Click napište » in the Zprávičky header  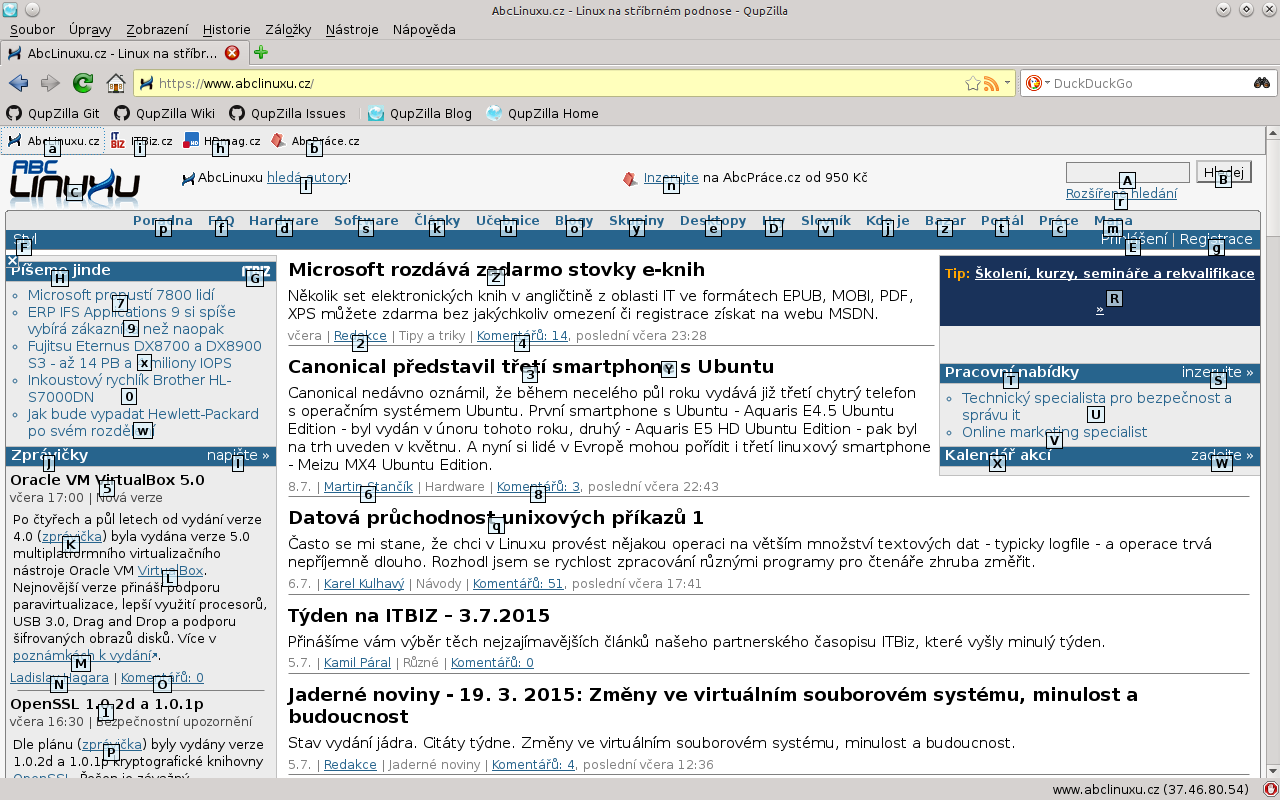point(238,455)
